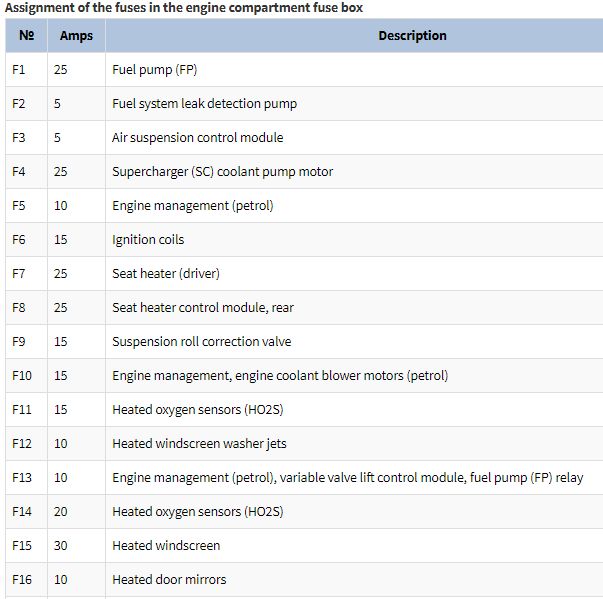Click the "№" column header
Screen dimensions: 603x599
click(27, 35)
